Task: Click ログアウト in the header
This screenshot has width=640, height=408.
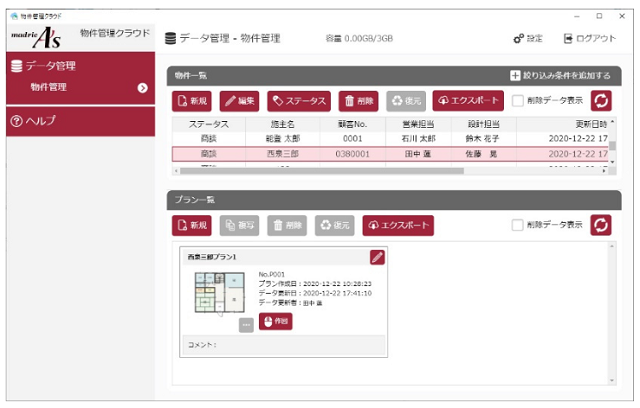Action: pos(589,38)
